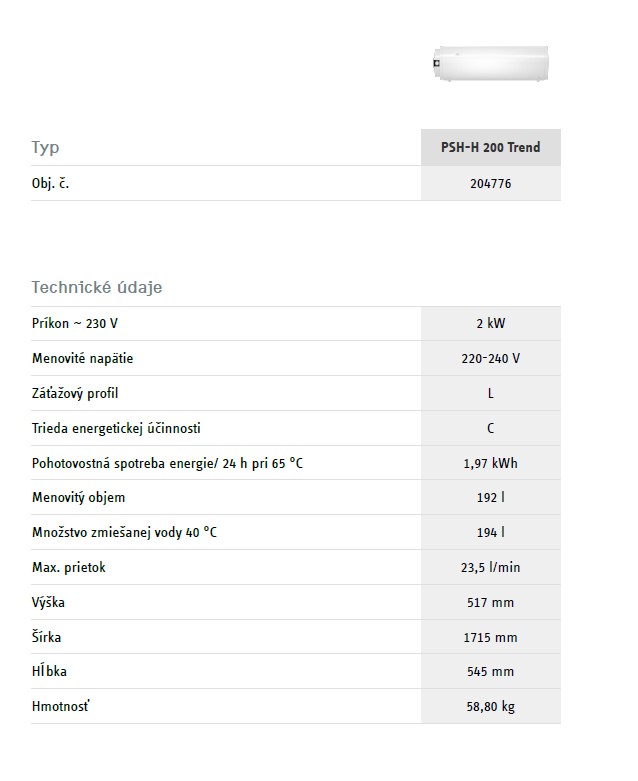Click the Hĺbka row label
Viewport: 638px width, 781px height.
pos(49,672)
